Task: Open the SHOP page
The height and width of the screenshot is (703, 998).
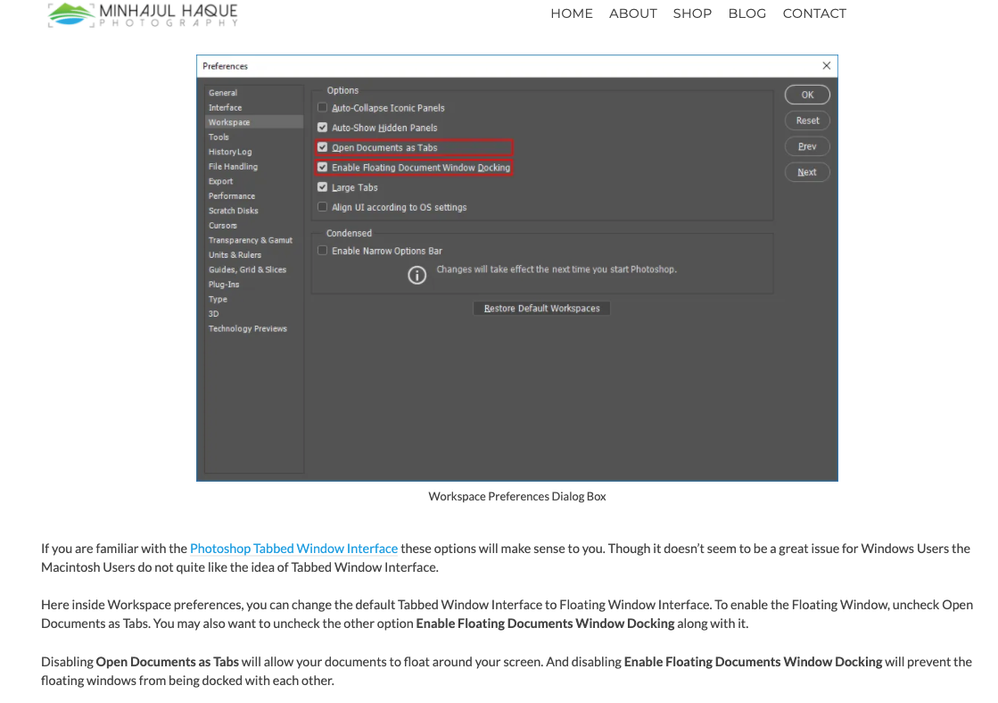Action: click(692, 13)
